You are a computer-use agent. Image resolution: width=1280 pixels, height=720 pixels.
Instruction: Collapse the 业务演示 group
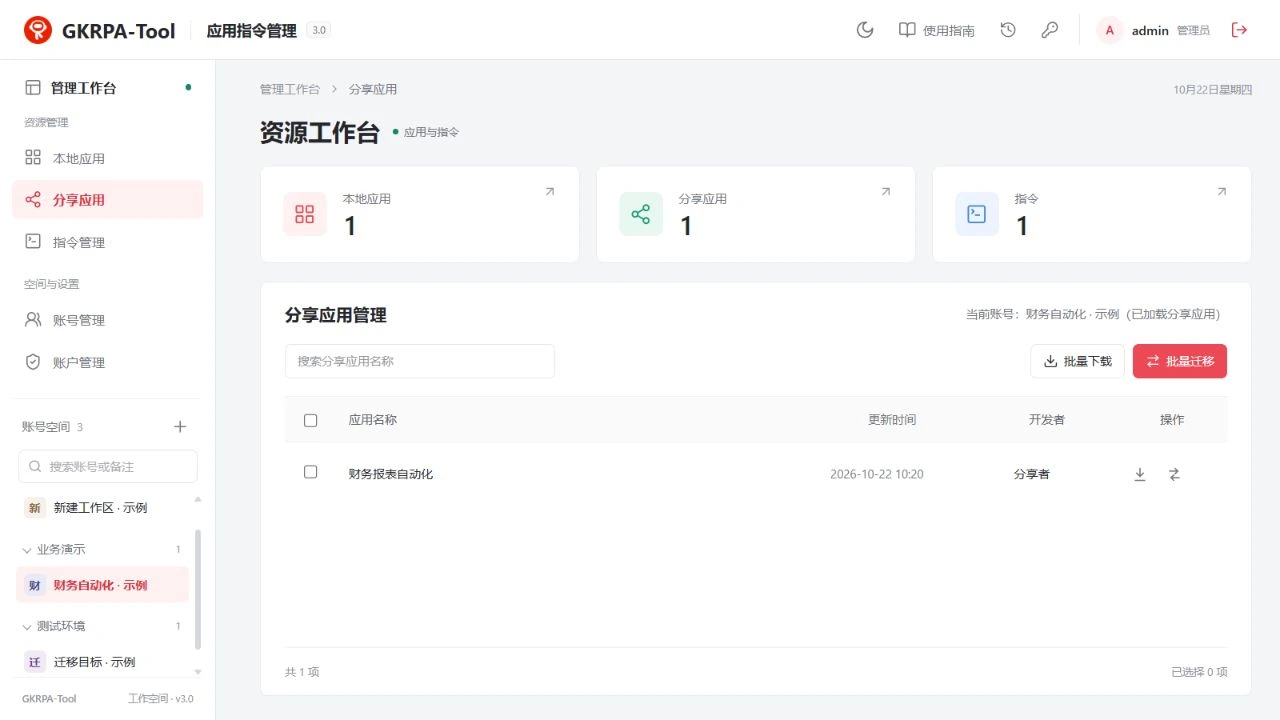[x=102, y=549]
